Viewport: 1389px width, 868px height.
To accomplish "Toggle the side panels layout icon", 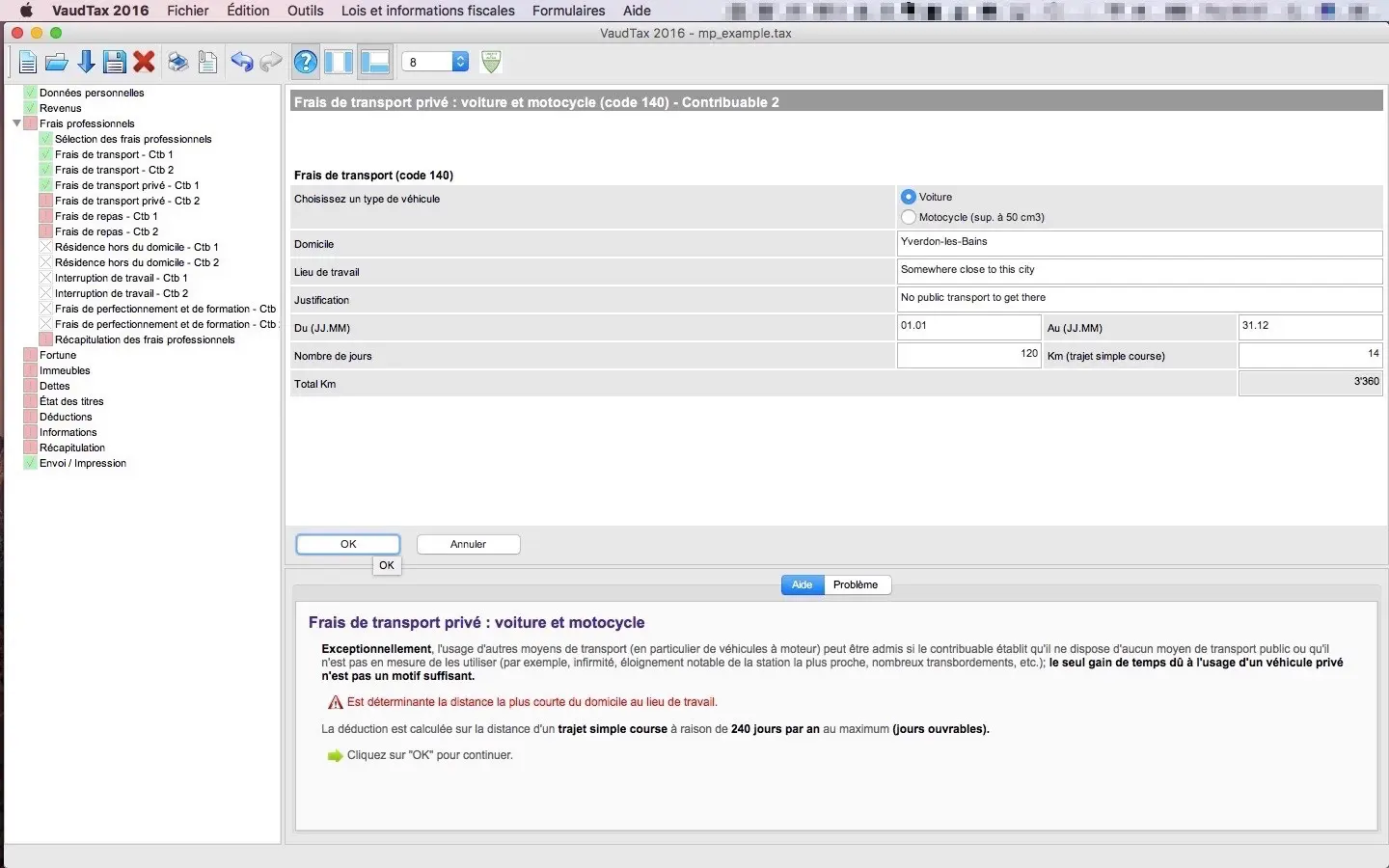I will [339, 63].
